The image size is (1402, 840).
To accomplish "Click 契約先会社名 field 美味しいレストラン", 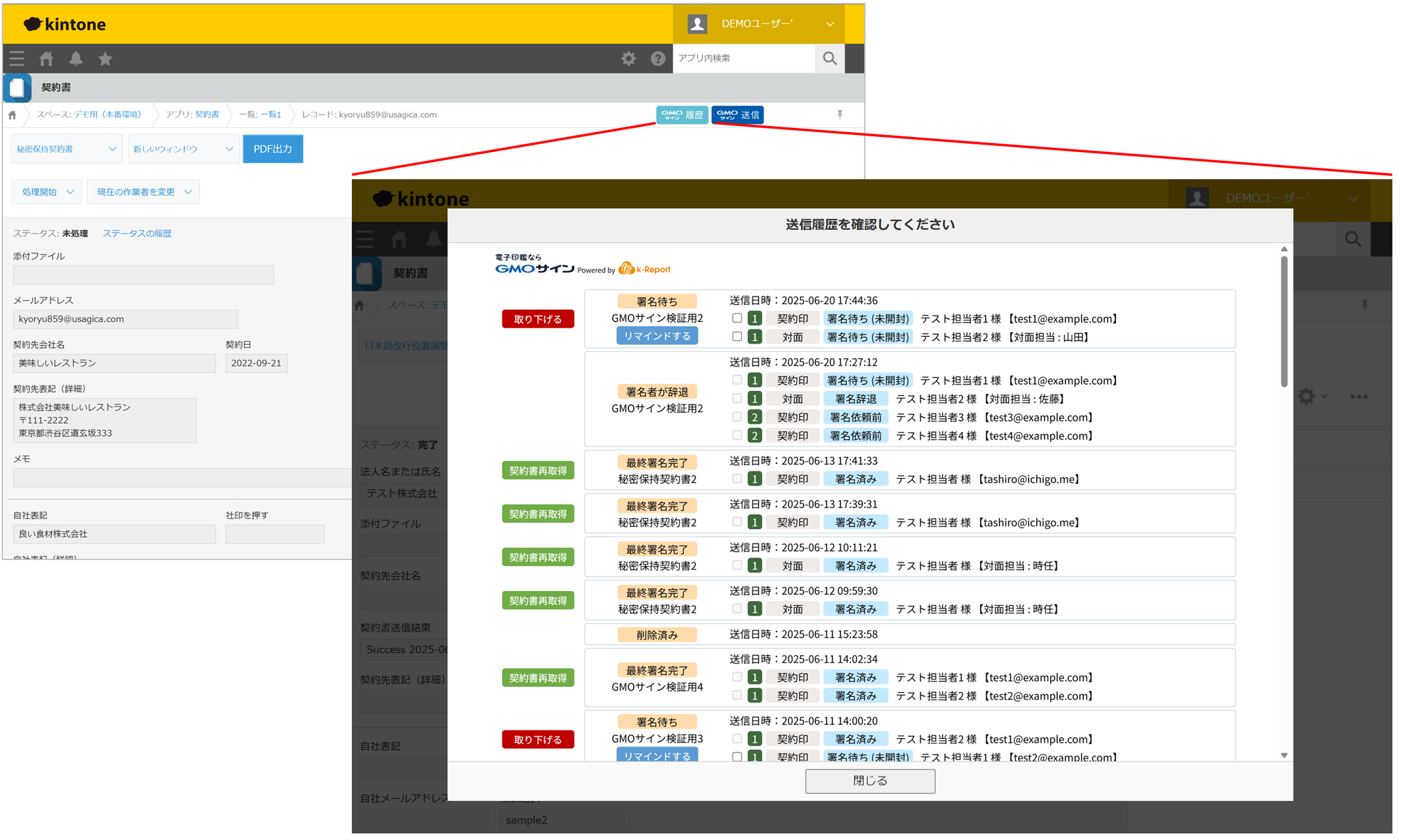I will 114,363.
